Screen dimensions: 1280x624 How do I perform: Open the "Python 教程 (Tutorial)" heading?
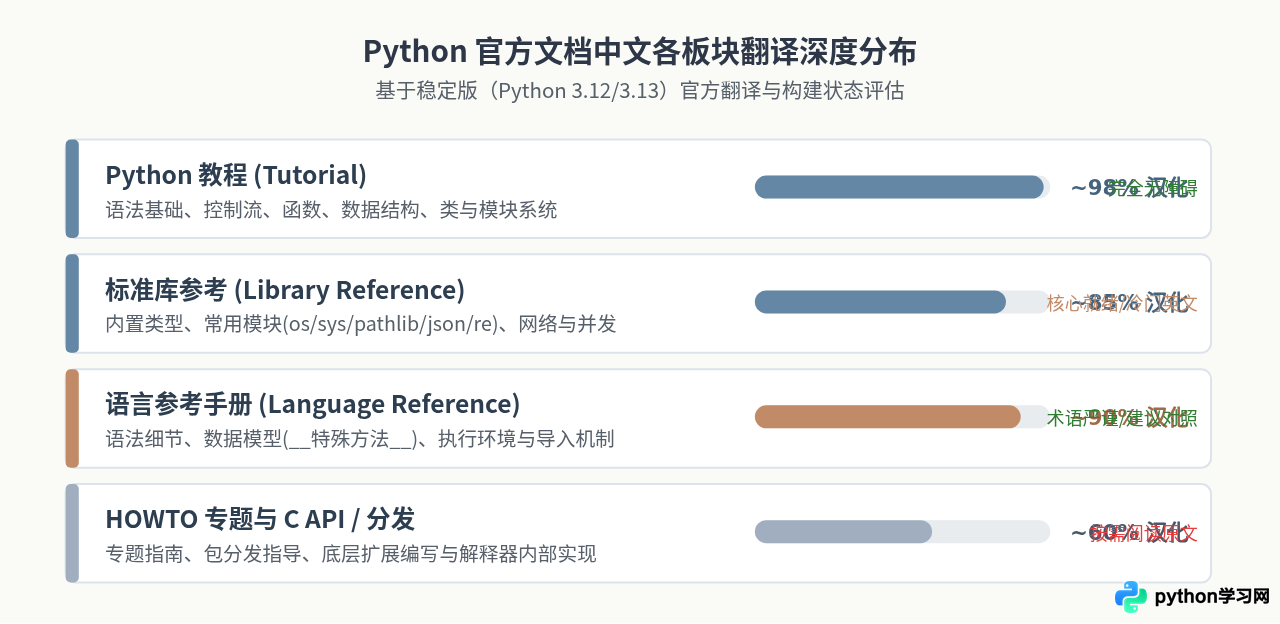tap(236, 175)
